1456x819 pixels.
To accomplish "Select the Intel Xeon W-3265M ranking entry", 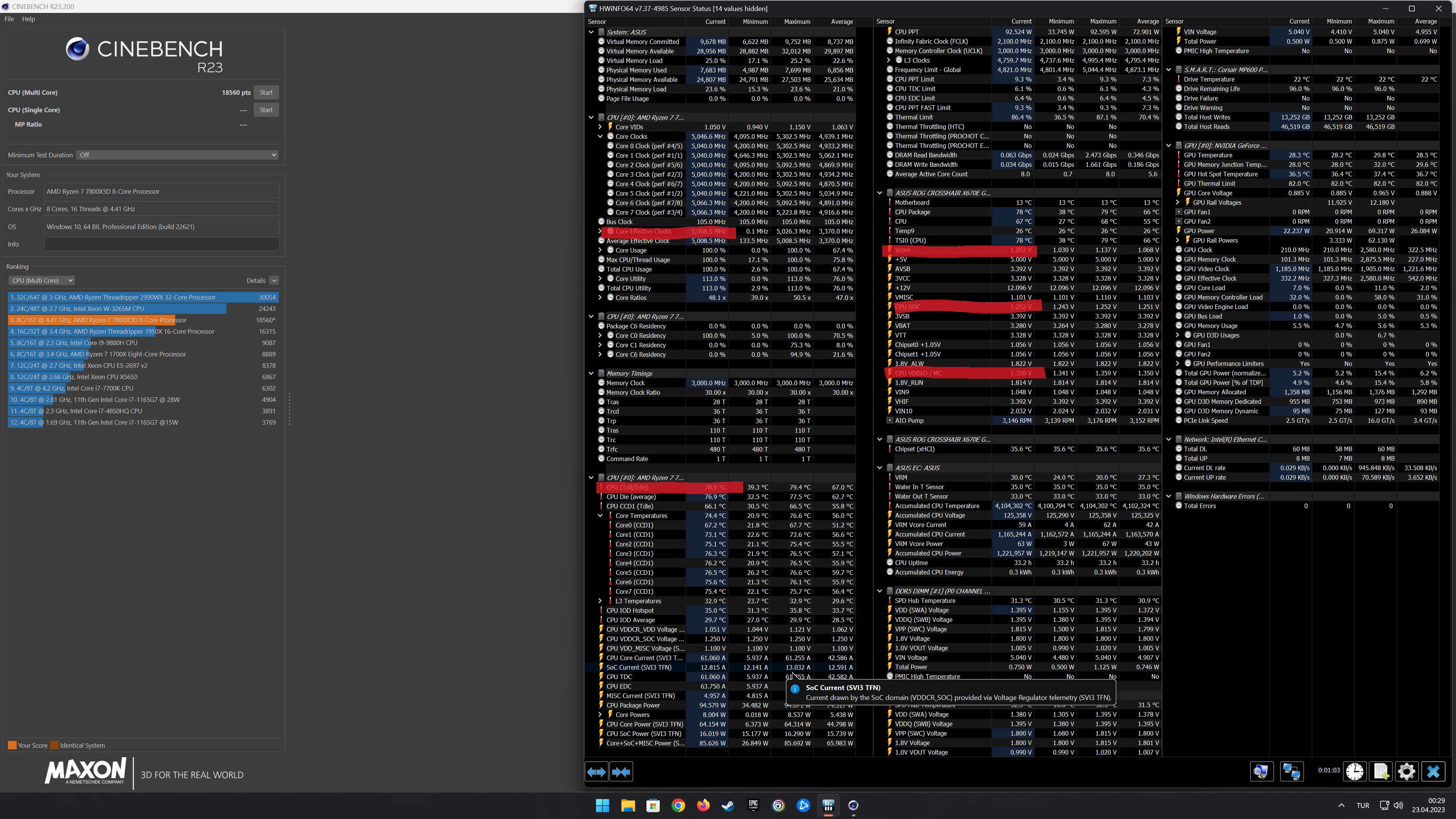I will point(143,309).
